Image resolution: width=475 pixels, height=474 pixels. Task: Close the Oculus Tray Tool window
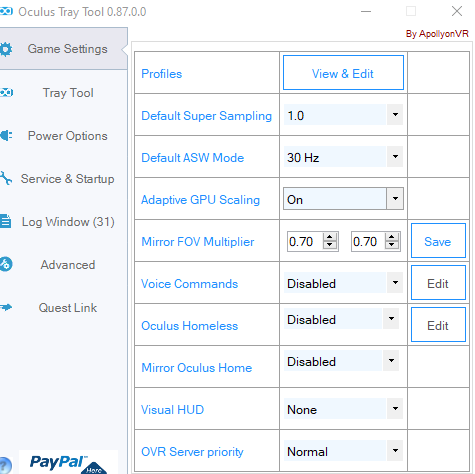[x=457, y=11]
